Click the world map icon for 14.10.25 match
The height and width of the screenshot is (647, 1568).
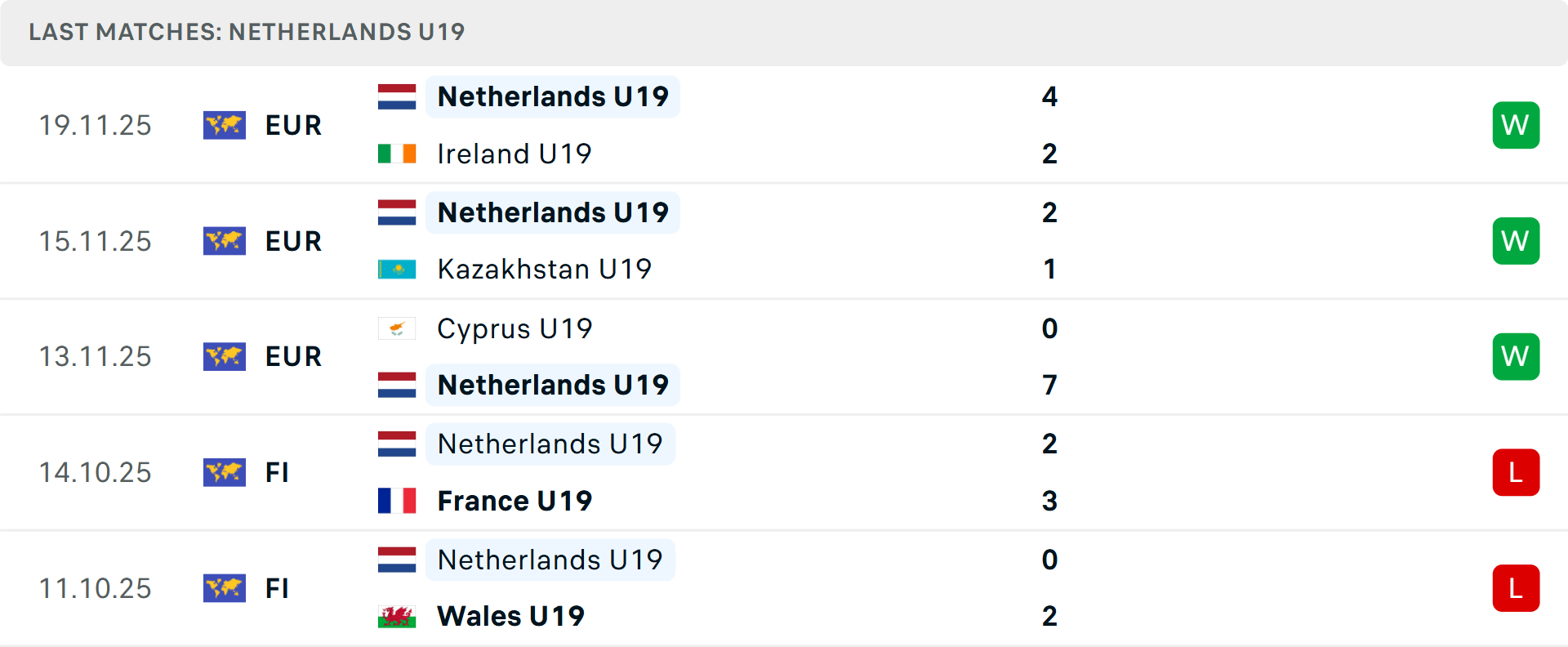[225, 472]
